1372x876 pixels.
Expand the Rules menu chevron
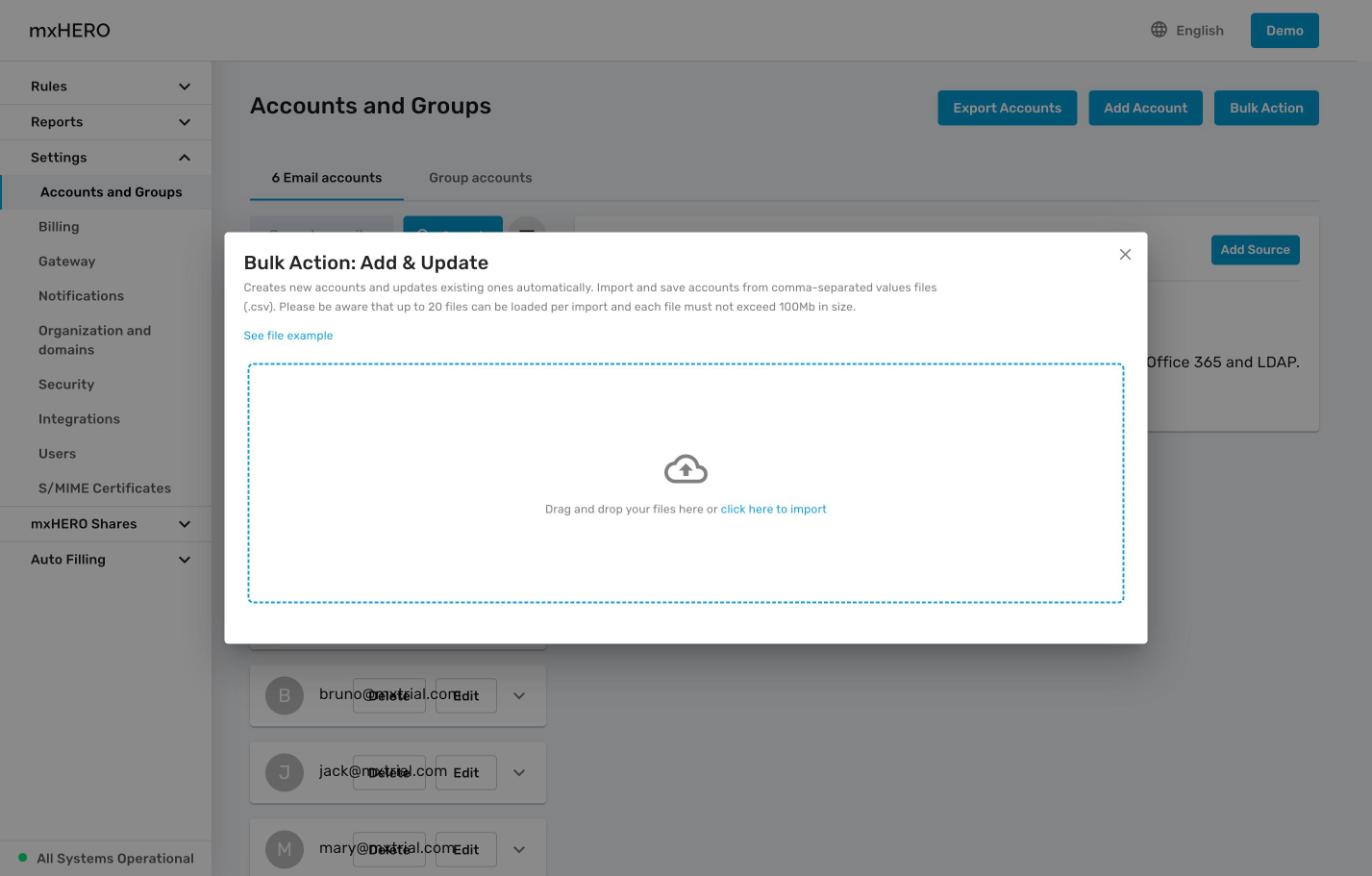[x=184, y=87]
